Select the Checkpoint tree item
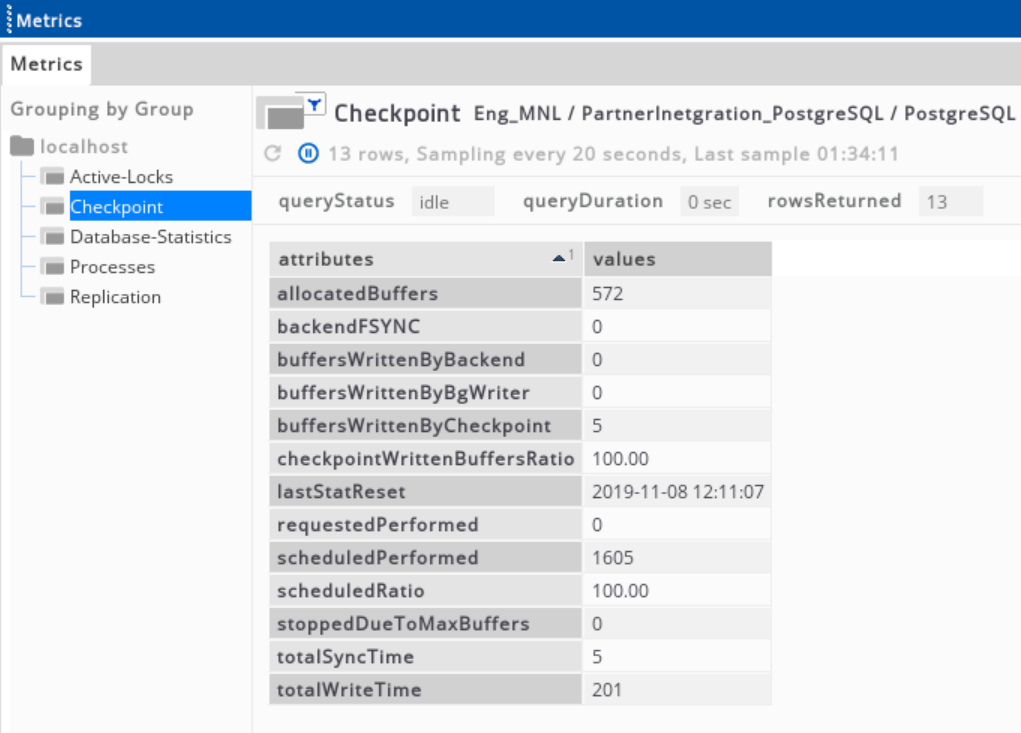The width and height of the screenshot is (1021, 733). (116, 207)
